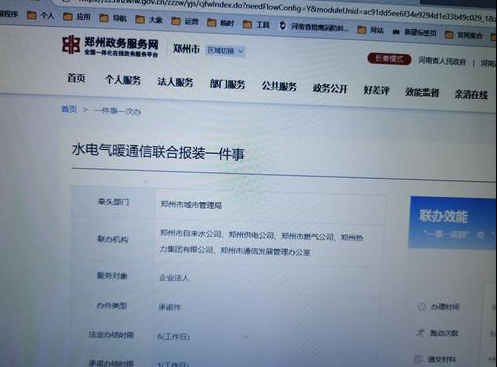Open the 河南省人民政府 link
The image size is (497, 367).
point(442,61)
